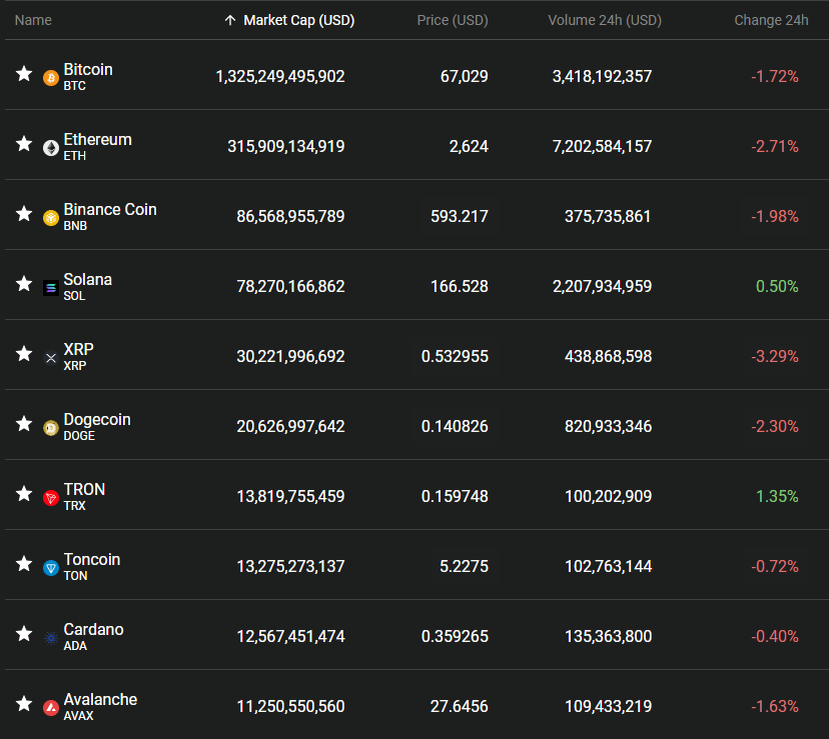Click the orange Bitcoin logo icon
This screenshot has height=739, width=829.
(x=51, y=78)
